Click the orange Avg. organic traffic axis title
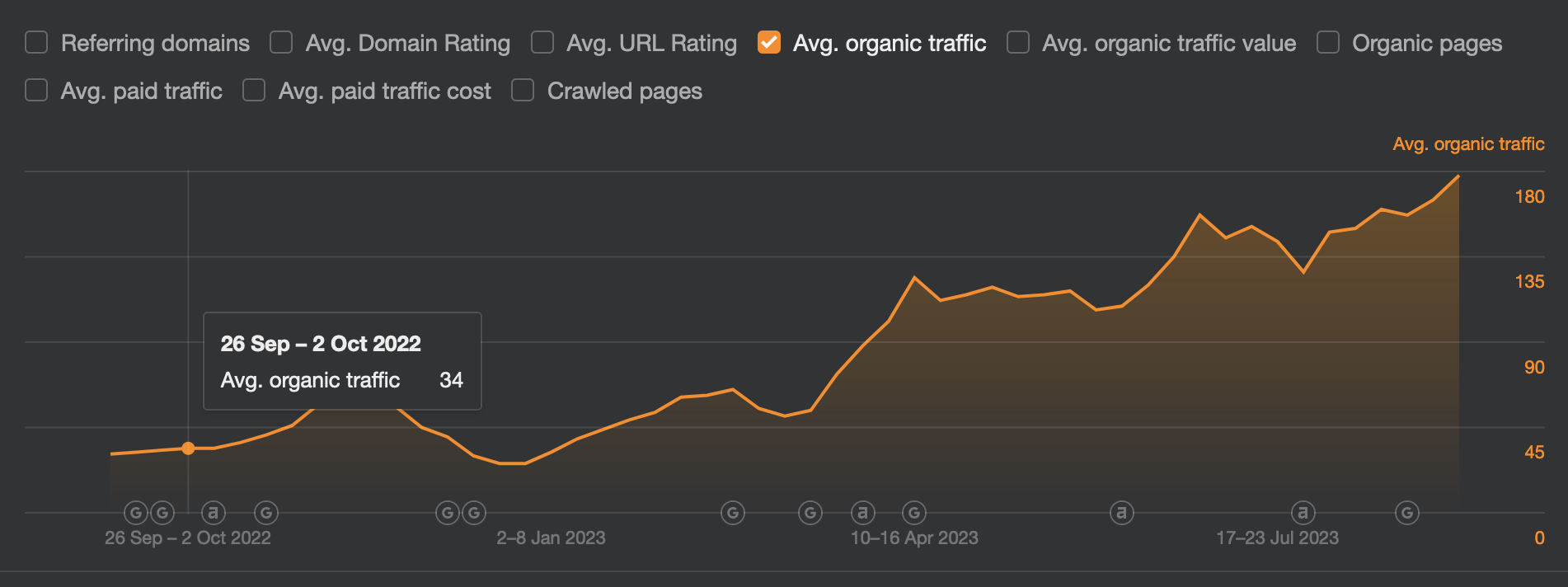Viewport: 1568px width, 587px height. point(1468,144)
